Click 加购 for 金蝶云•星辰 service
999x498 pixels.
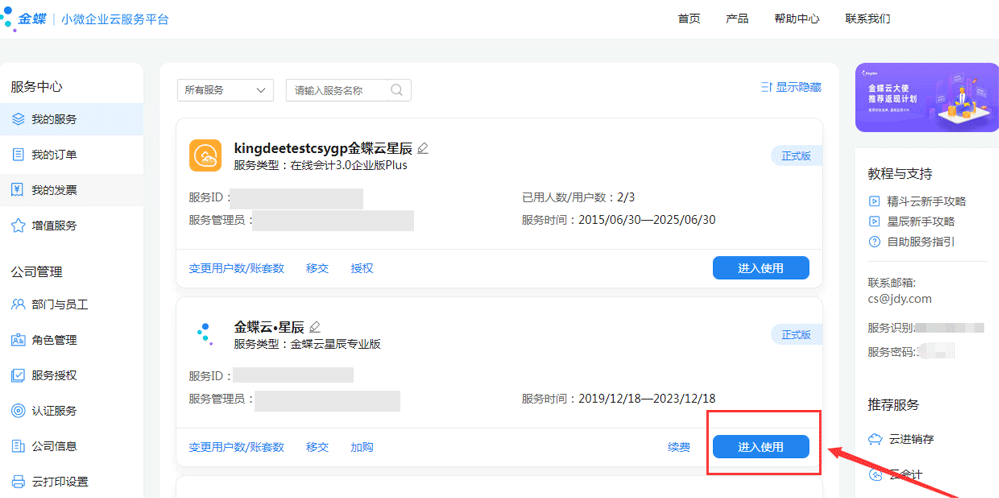(x=362, y=447)
